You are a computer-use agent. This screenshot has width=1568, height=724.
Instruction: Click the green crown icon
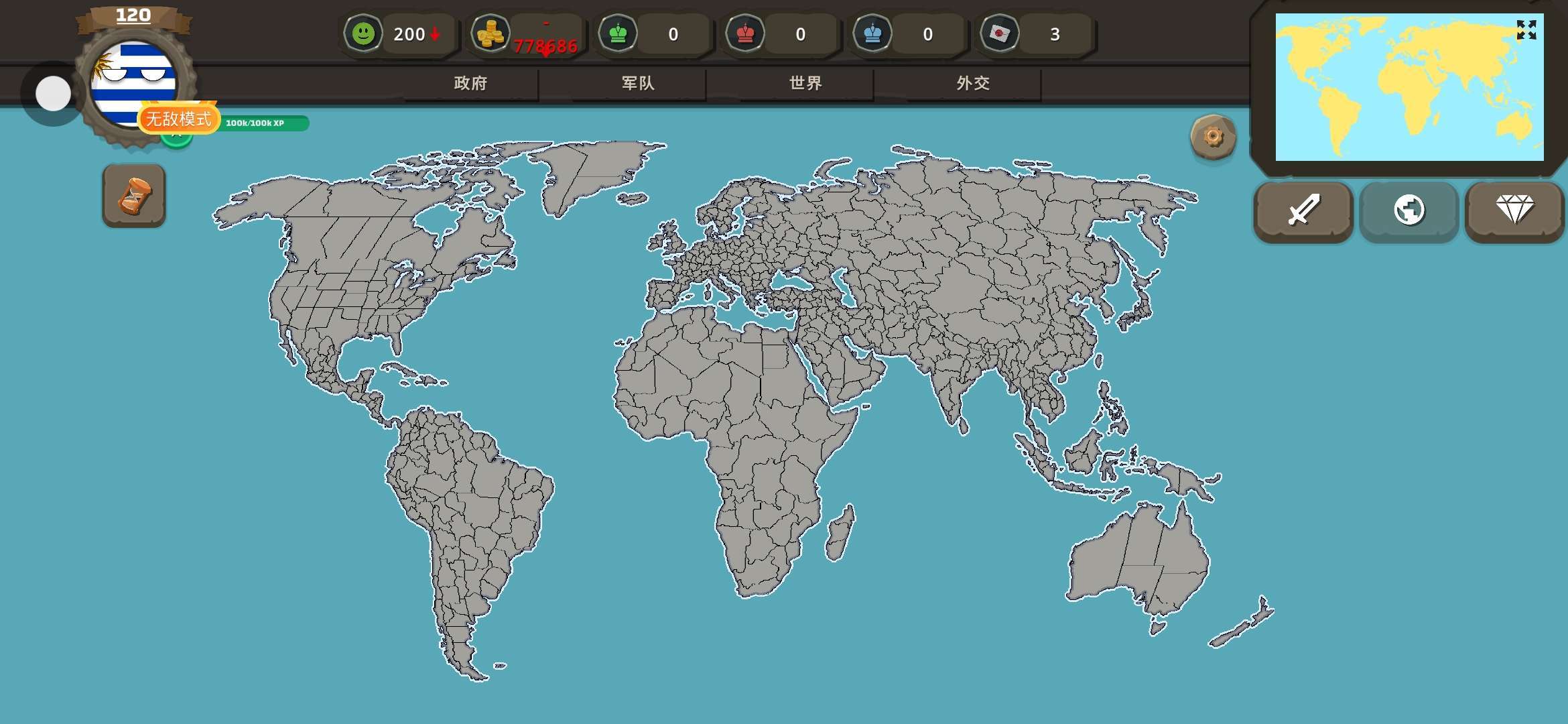(618, 34)
